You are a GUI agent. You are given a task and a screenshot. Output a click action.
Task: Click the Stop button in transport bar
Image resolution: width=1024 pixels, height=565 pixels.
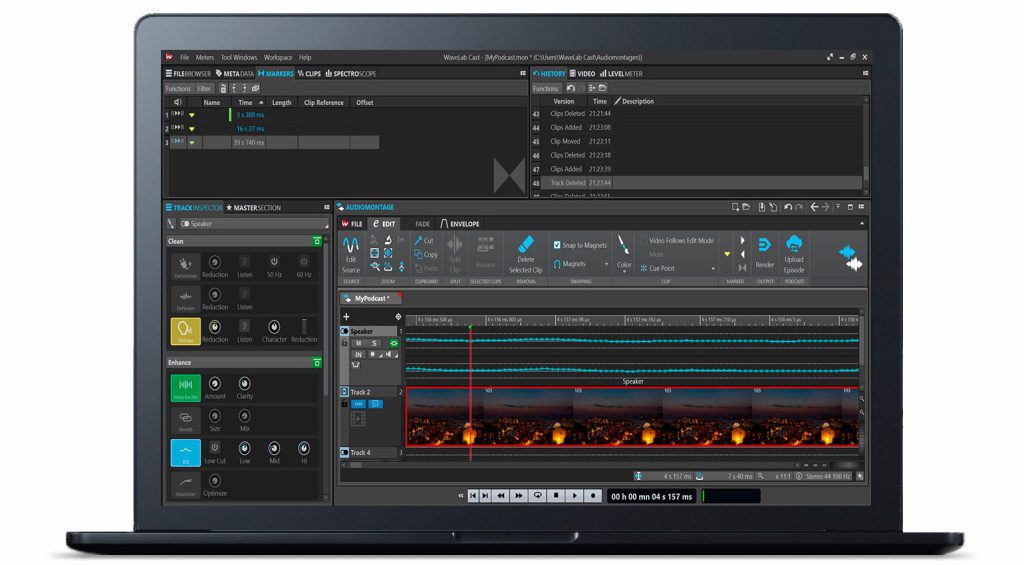pos(556,496)
